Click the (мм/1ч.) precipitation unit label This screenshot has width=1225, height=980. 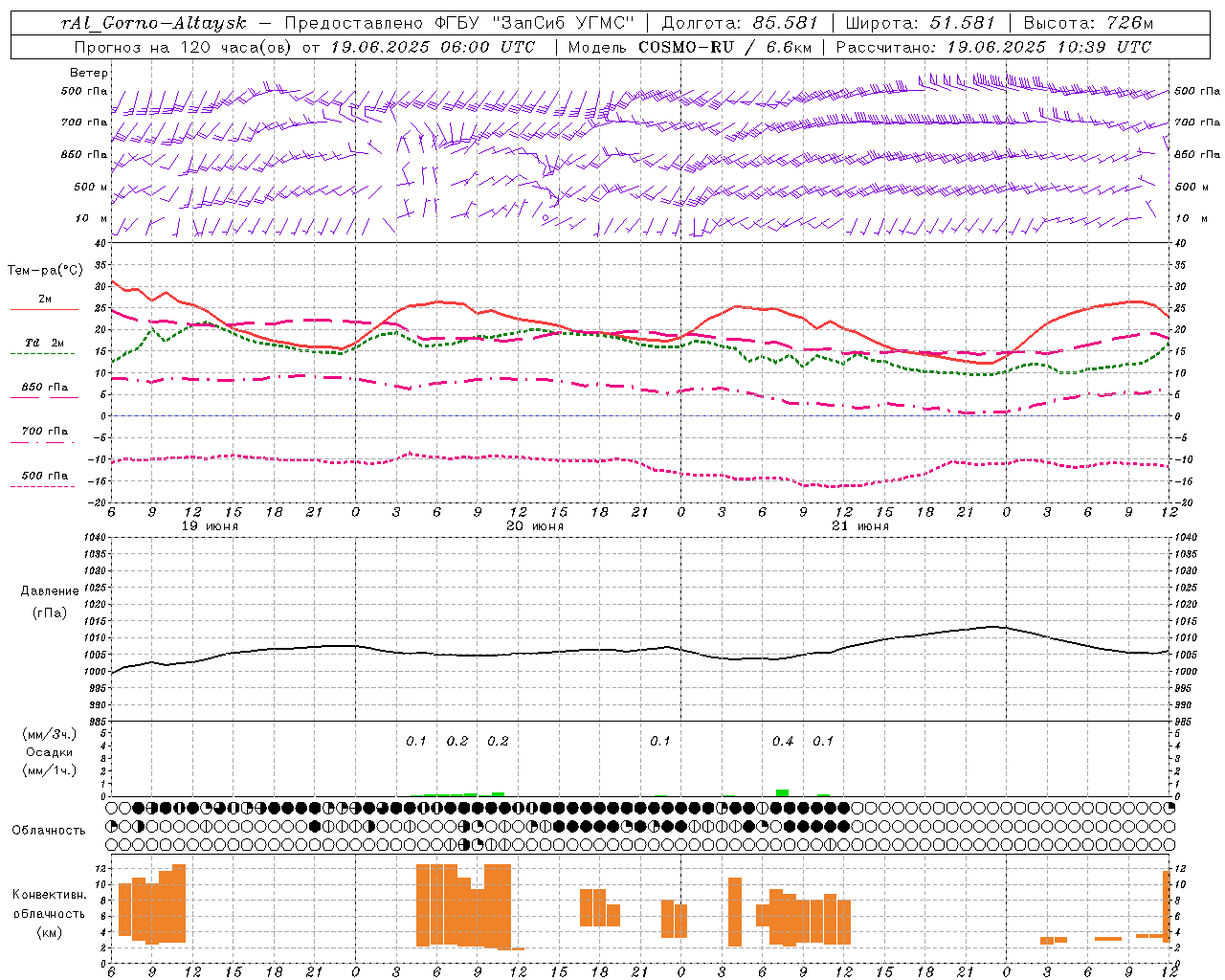[50, 770]
